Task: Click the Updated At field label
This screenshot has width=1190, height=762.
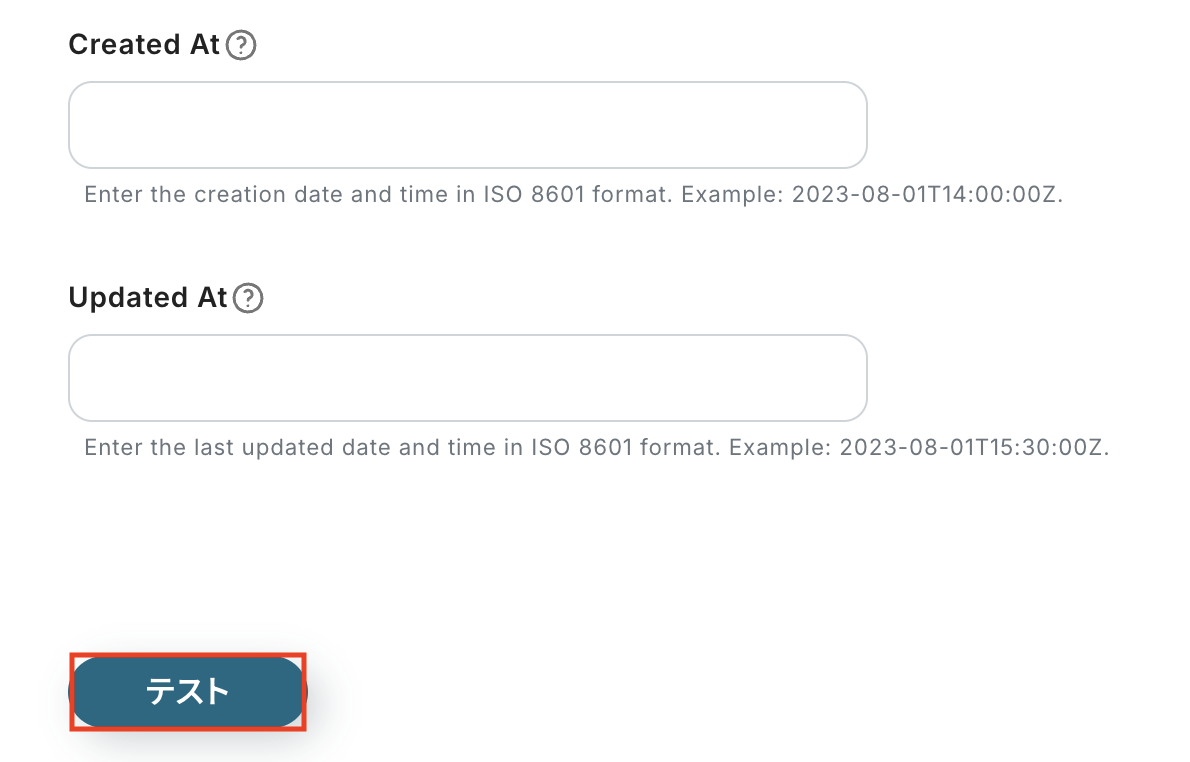Action: point(148,298)
